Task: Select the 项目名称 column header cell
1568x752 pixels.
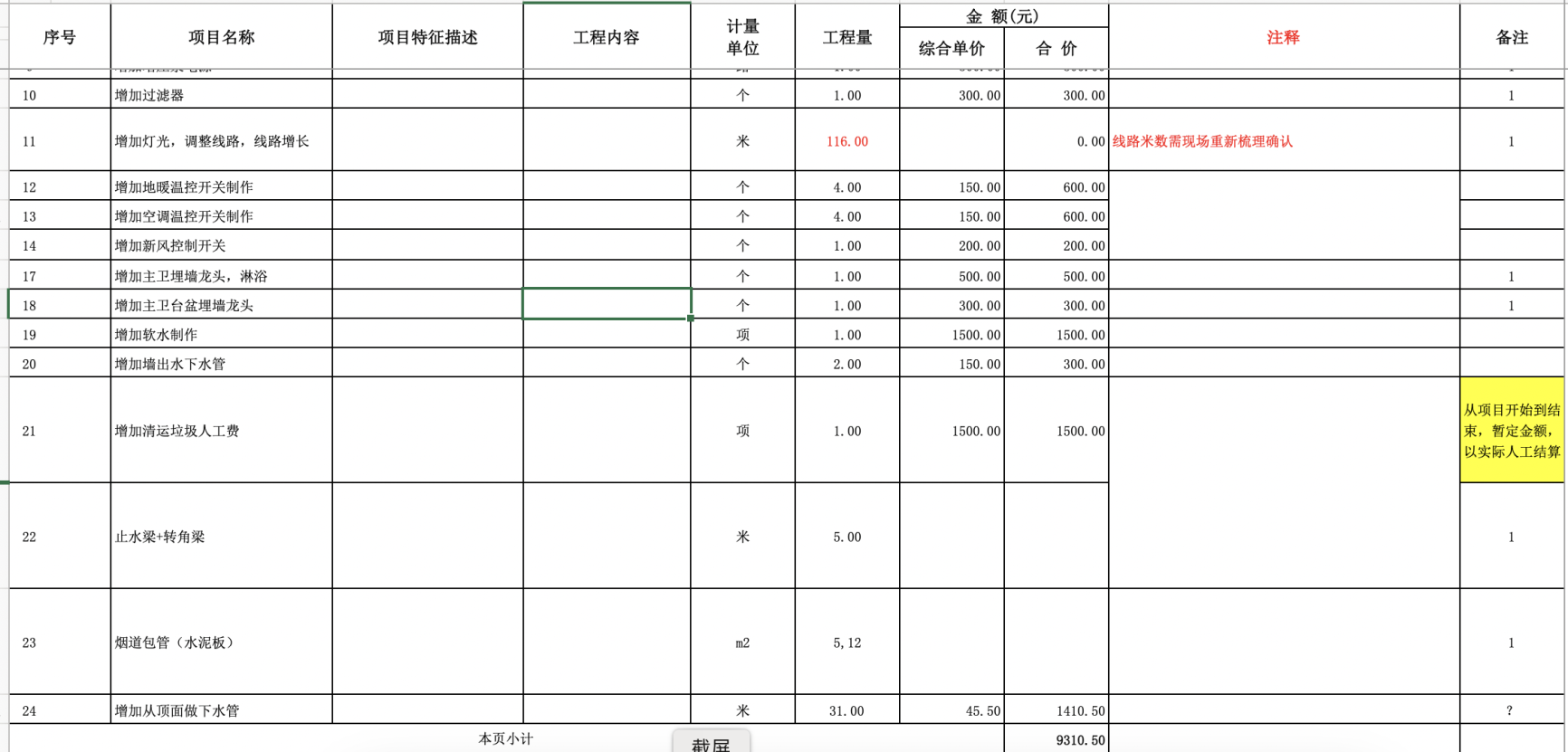Action: click(221, 37)
